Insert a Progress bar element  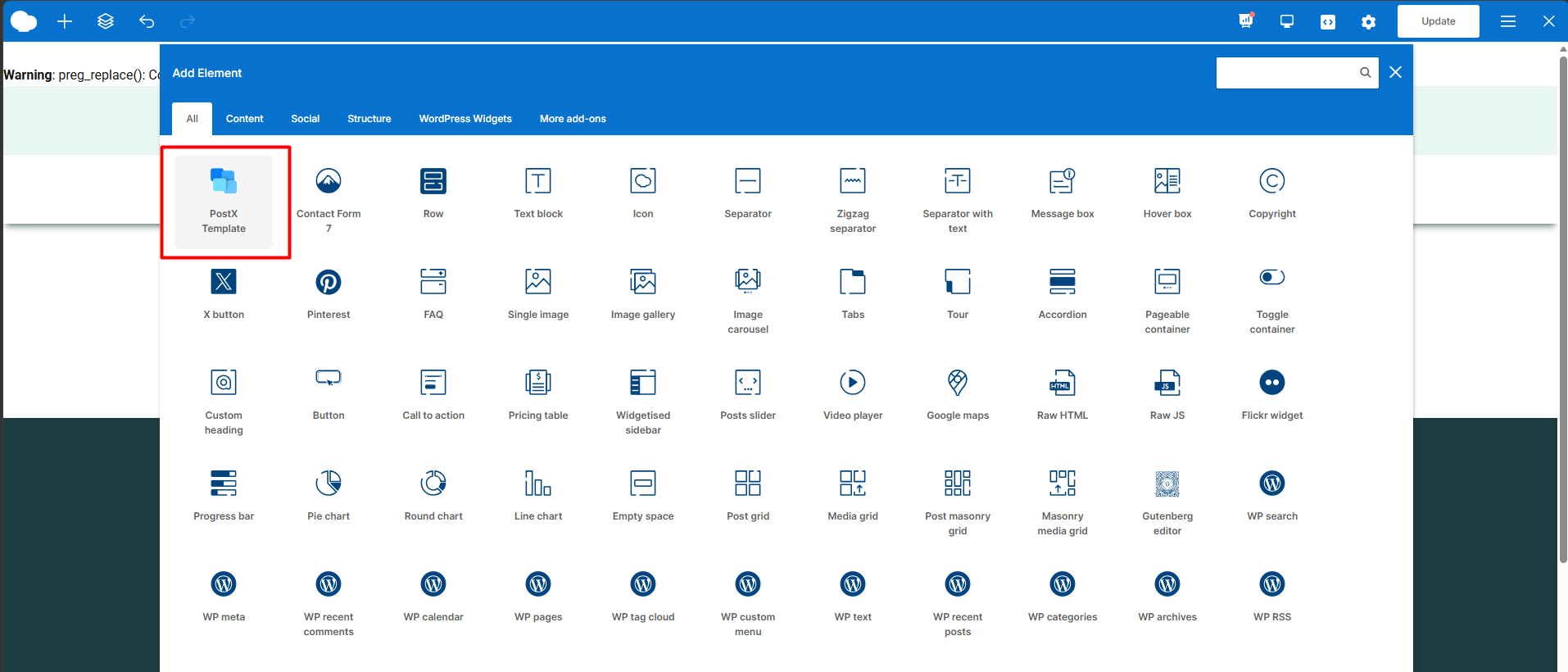coord(224,497)
